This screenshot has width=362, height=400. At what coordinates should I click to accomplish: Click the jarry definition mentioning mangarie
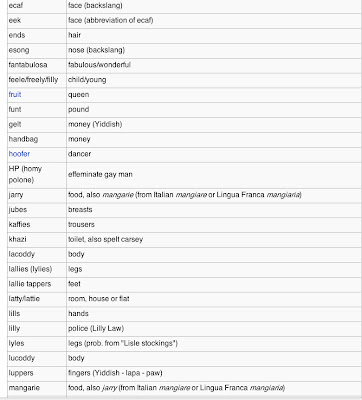coord(185,195)
